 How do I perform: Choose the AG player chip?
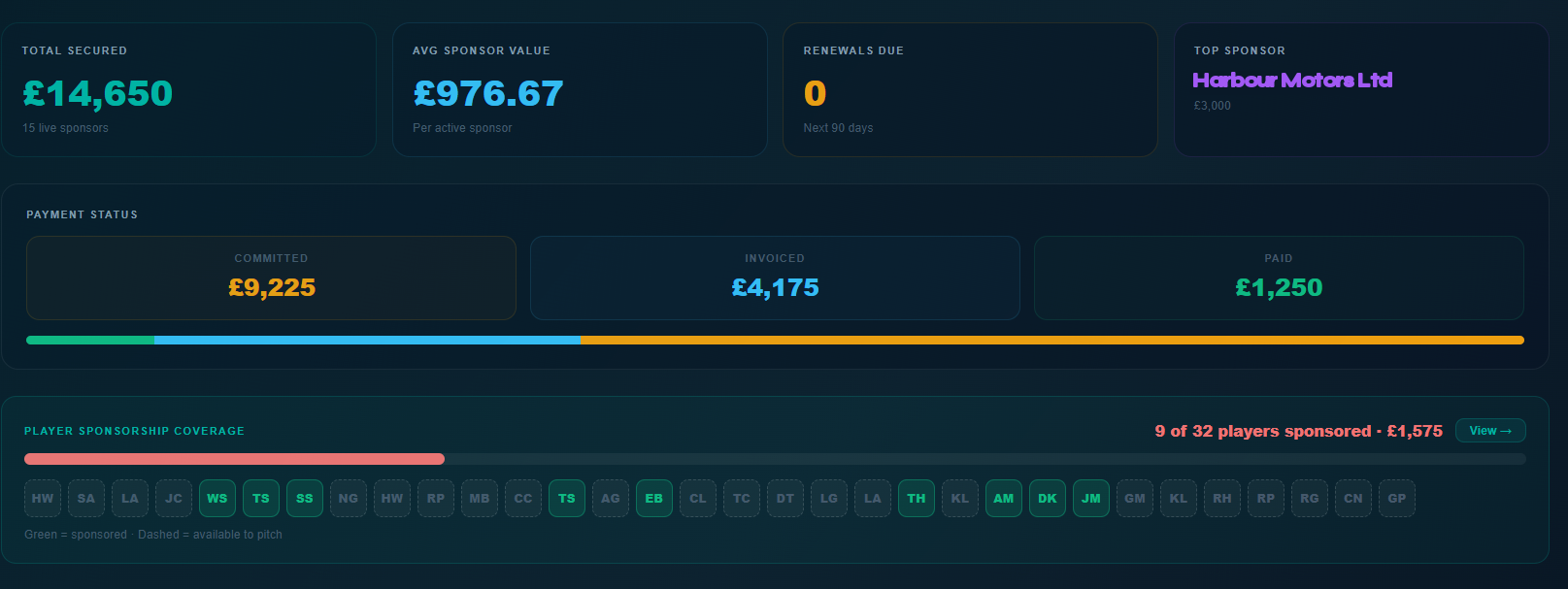[611, 499]
